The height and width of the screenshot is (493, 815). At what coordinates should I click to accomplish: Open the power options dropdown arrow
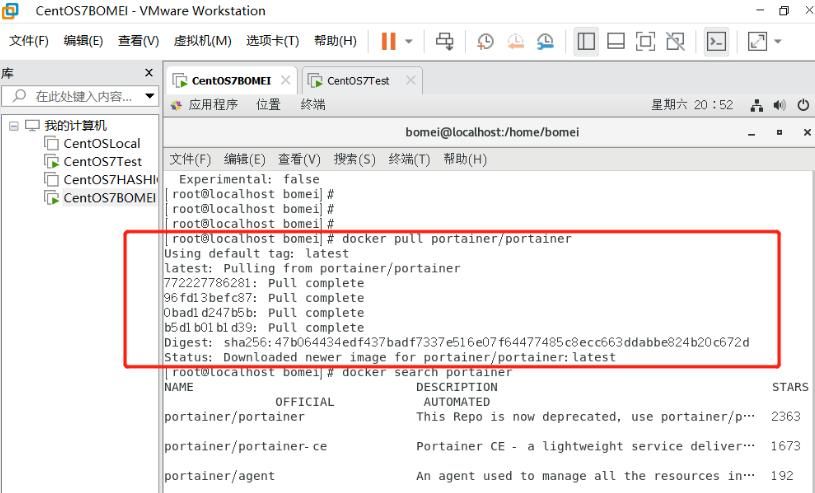pos(409,41)
